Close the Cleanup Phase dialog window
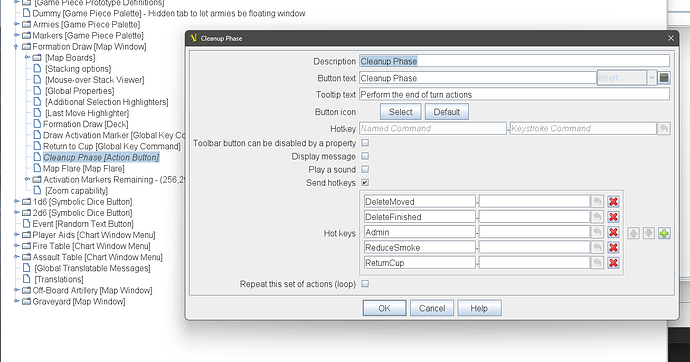 coord(671,38)
